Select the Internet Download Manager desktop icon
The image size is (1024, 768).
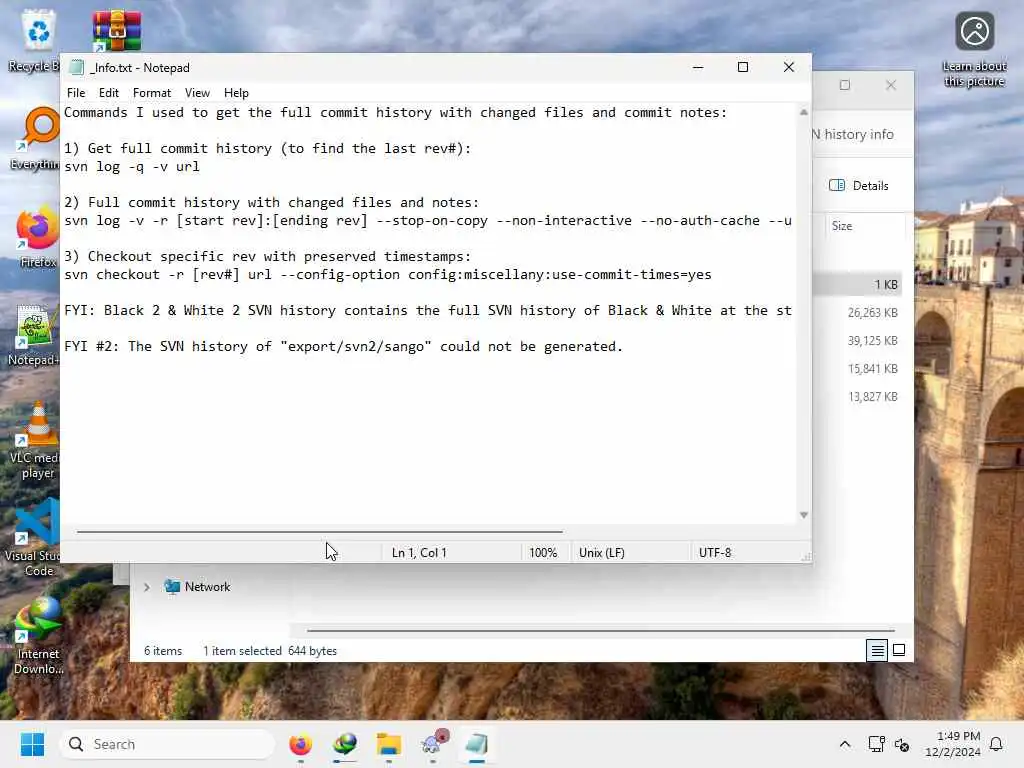(38, 636)
